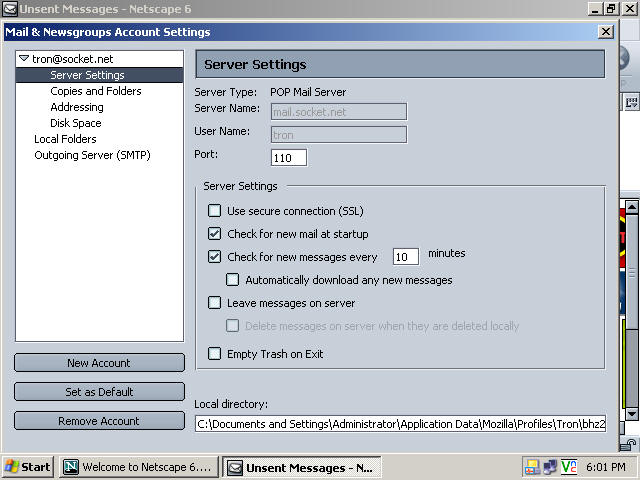Click the Server Name field mail.socket.net
This screenshot has height=480, width=640.
point(339,111)
